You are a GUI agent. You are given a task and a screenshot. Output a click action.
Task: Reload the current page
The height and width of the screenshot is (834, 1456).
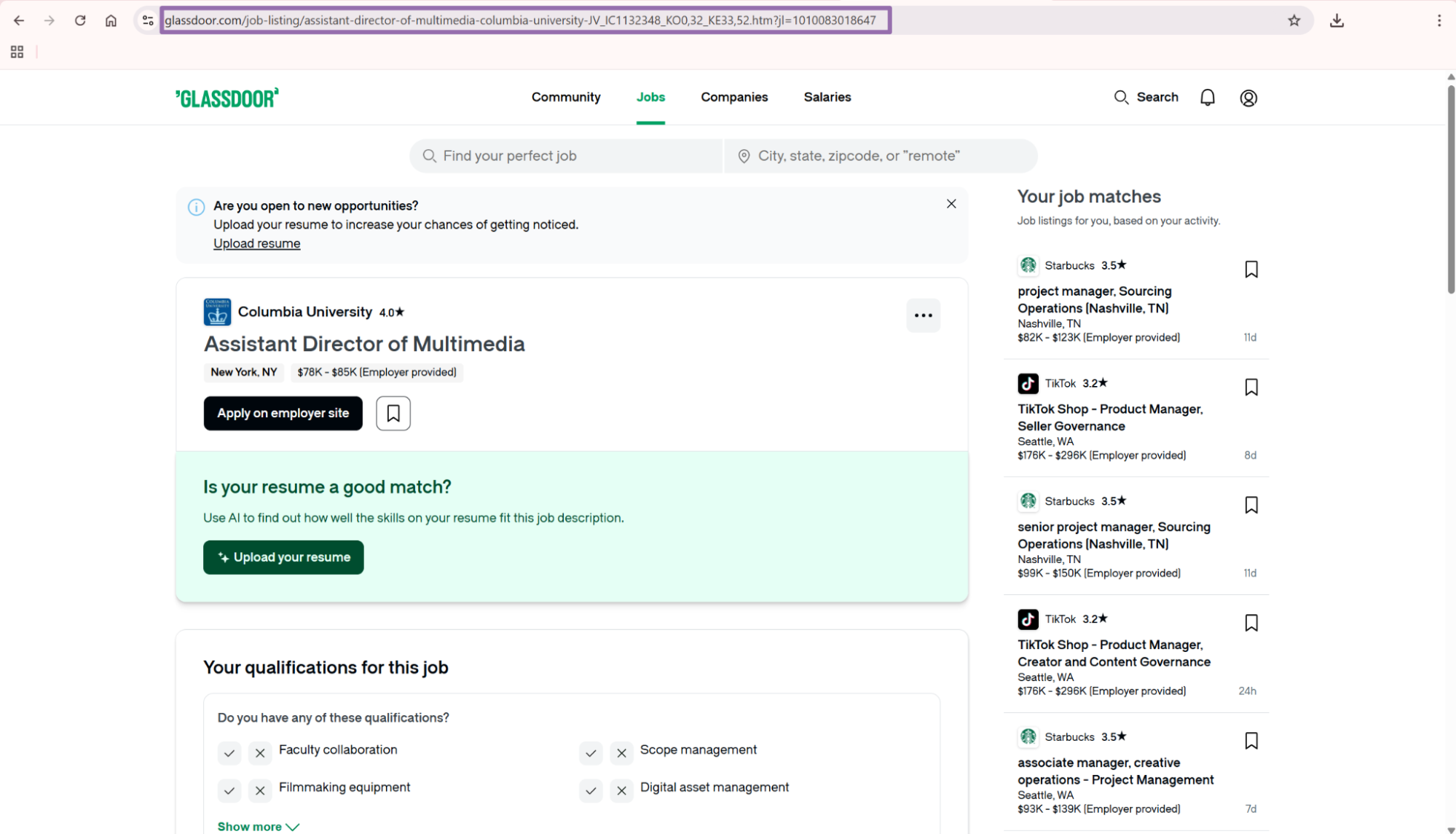click(x=80, y=20)
